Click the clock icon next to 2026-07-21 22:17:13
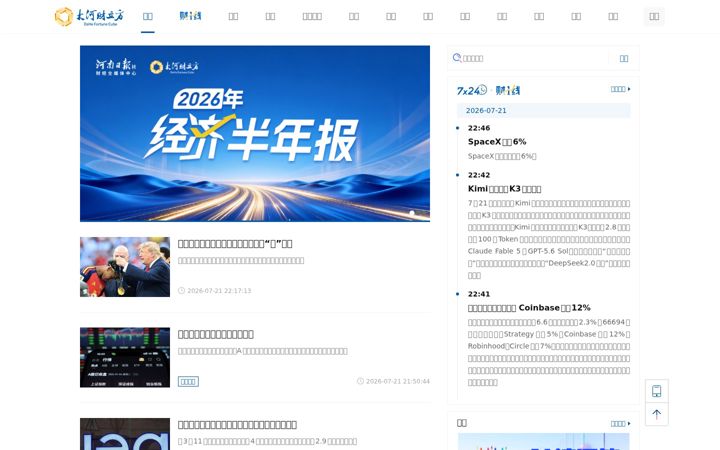720x450 pixels. pyautogui.click(x=181, y=291)
